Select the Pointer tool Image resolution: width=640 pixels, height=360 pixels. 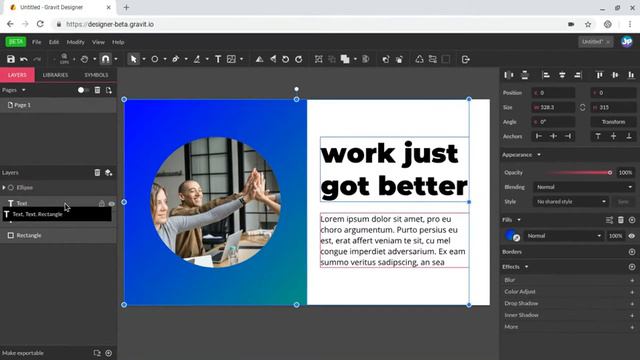(x=133, y=59)
